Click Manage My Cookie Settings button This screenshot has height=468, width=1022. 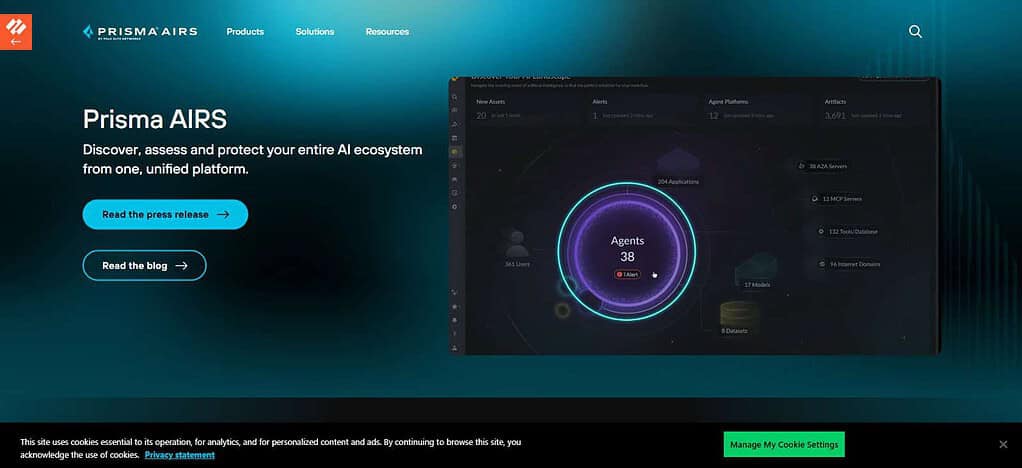[x=784, y=444]
